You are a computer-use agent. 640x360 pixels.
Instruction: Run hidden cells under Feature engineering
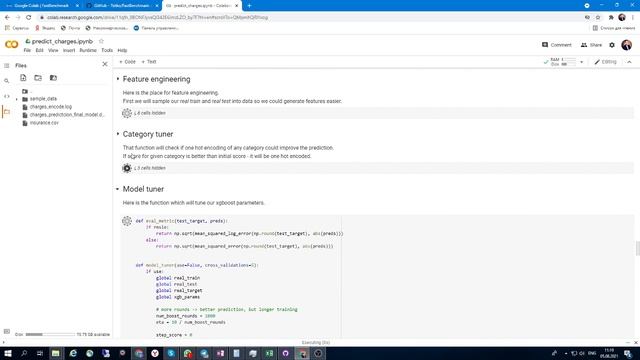(x=127, y=113)
